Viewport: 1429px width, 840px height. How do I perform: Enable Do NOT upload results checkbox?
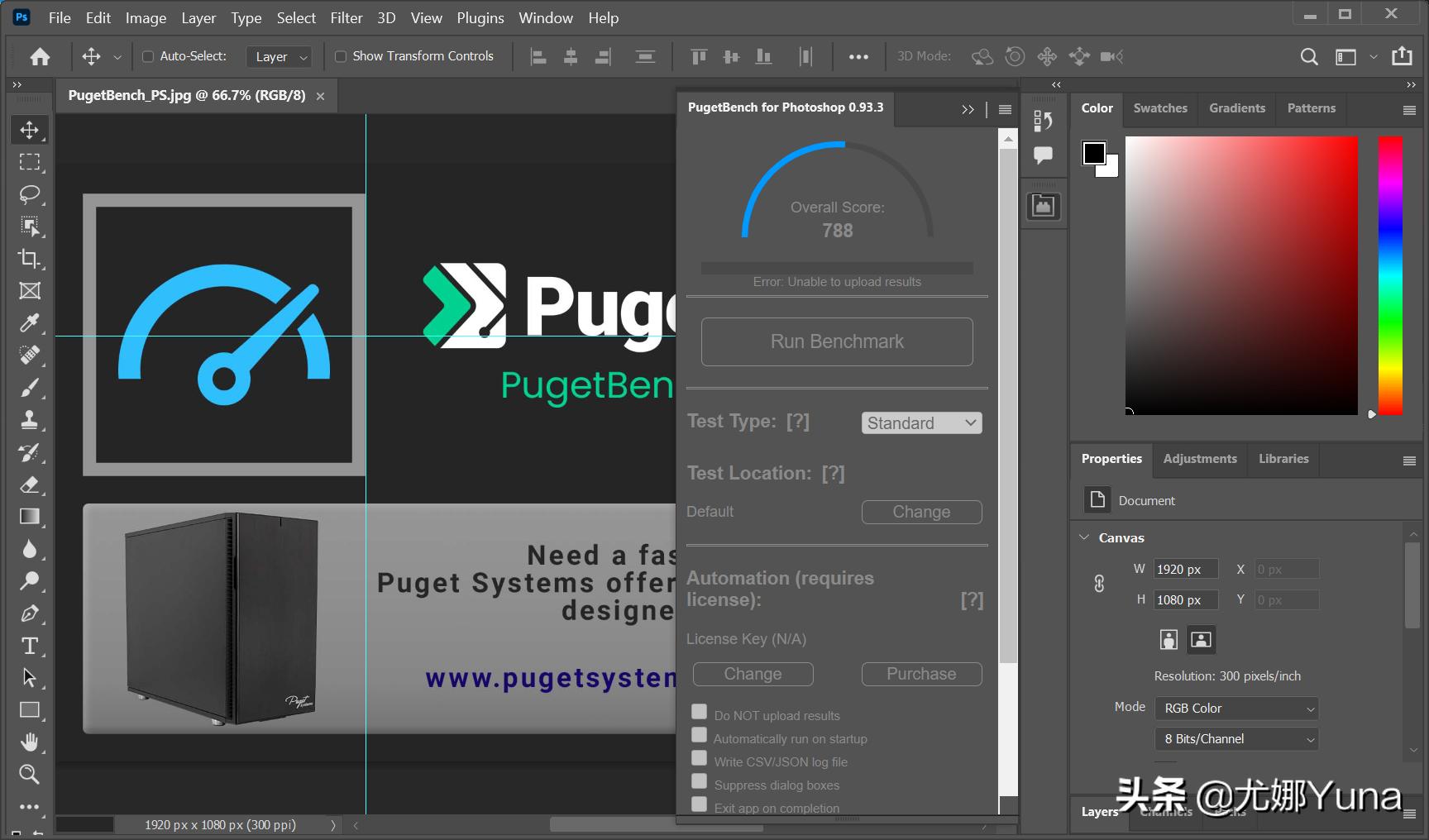pos(700,713)
